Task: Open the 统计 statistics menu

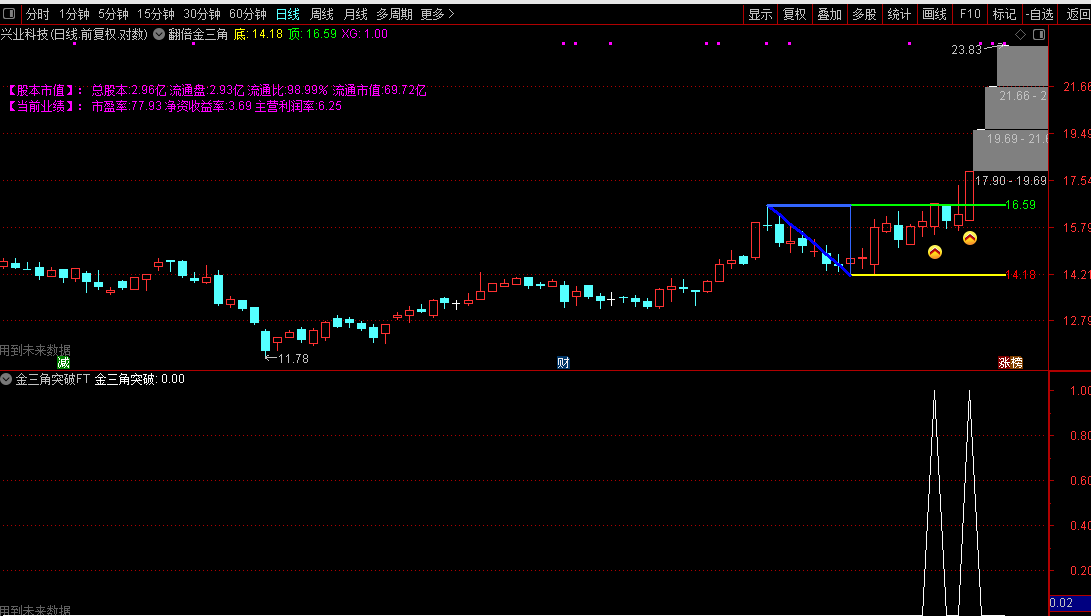Action: (x=899, y=14)
